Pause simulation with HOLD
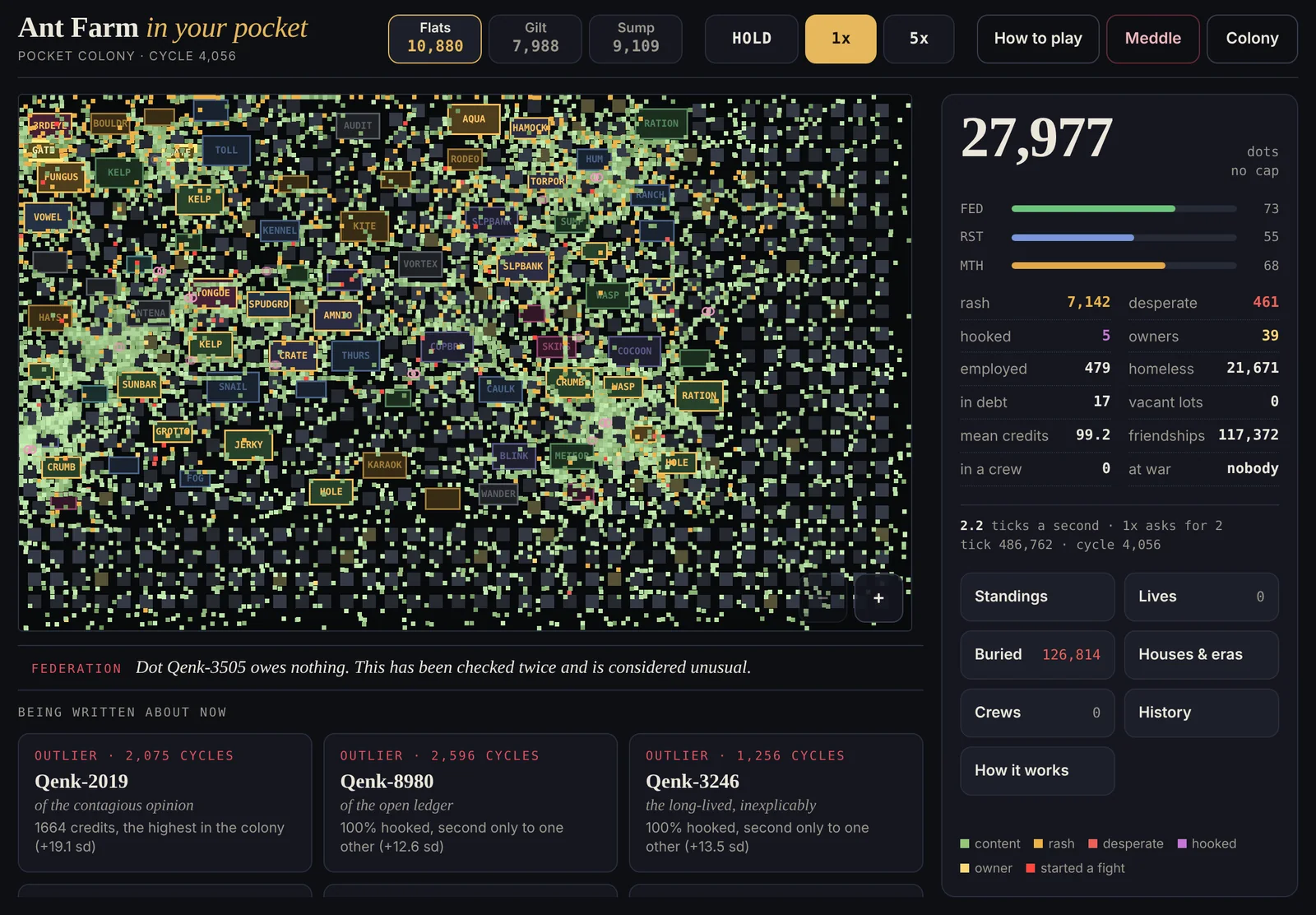 752,39
